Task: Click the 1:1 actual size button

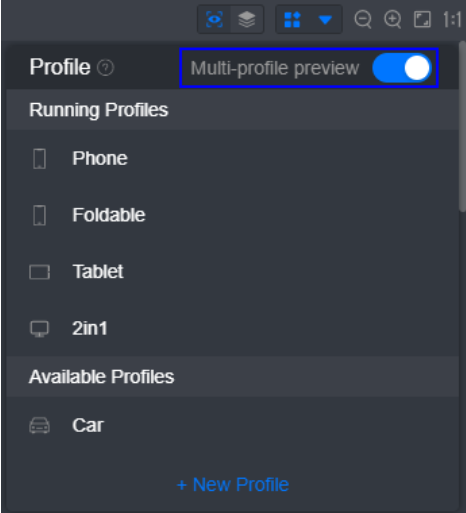Action: click(x=452, y=19)
